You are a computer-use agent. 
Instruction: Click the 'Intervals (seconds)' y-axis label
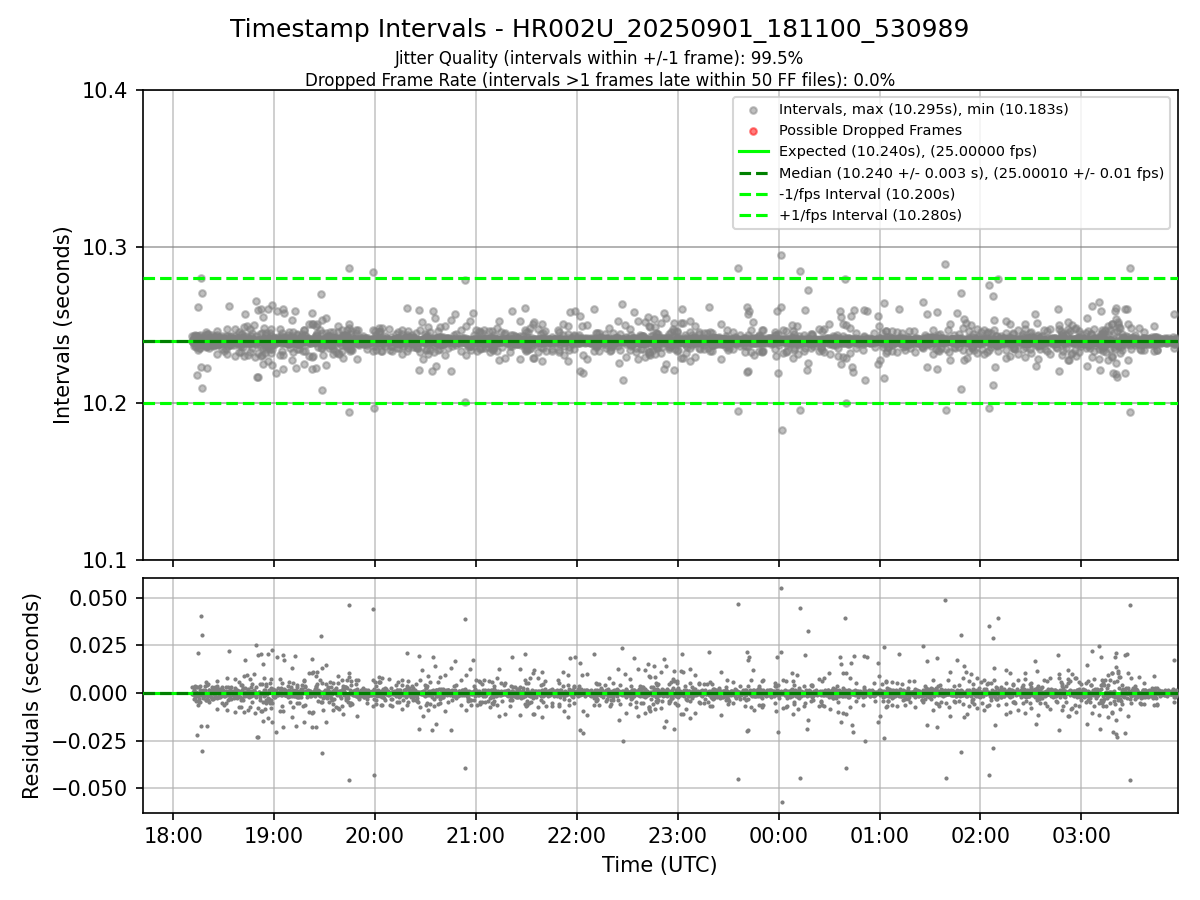[62, 325]
